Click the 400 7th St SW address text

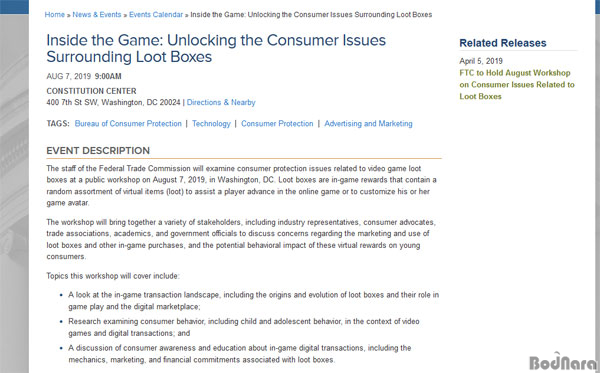(113, 103)
